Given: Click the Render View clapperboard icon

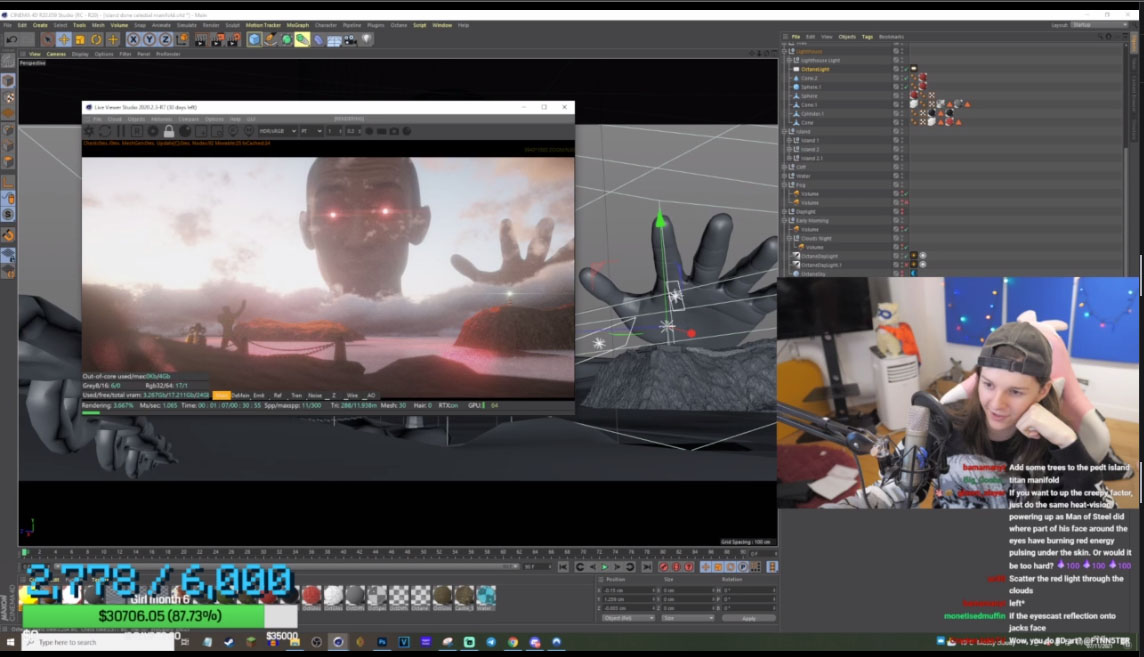Looking at the screenshot, I should tap(201, 39).
